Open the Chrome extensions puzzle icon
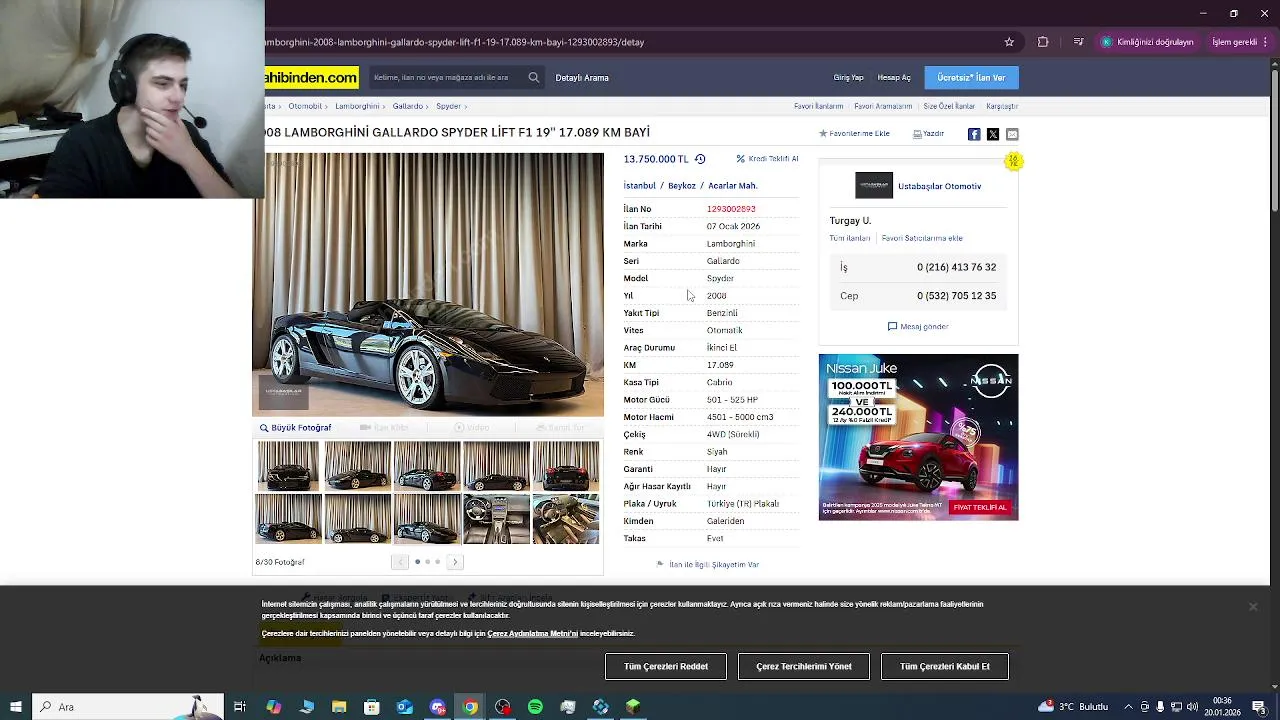1280x720 pixels. tap(1043, 42)
